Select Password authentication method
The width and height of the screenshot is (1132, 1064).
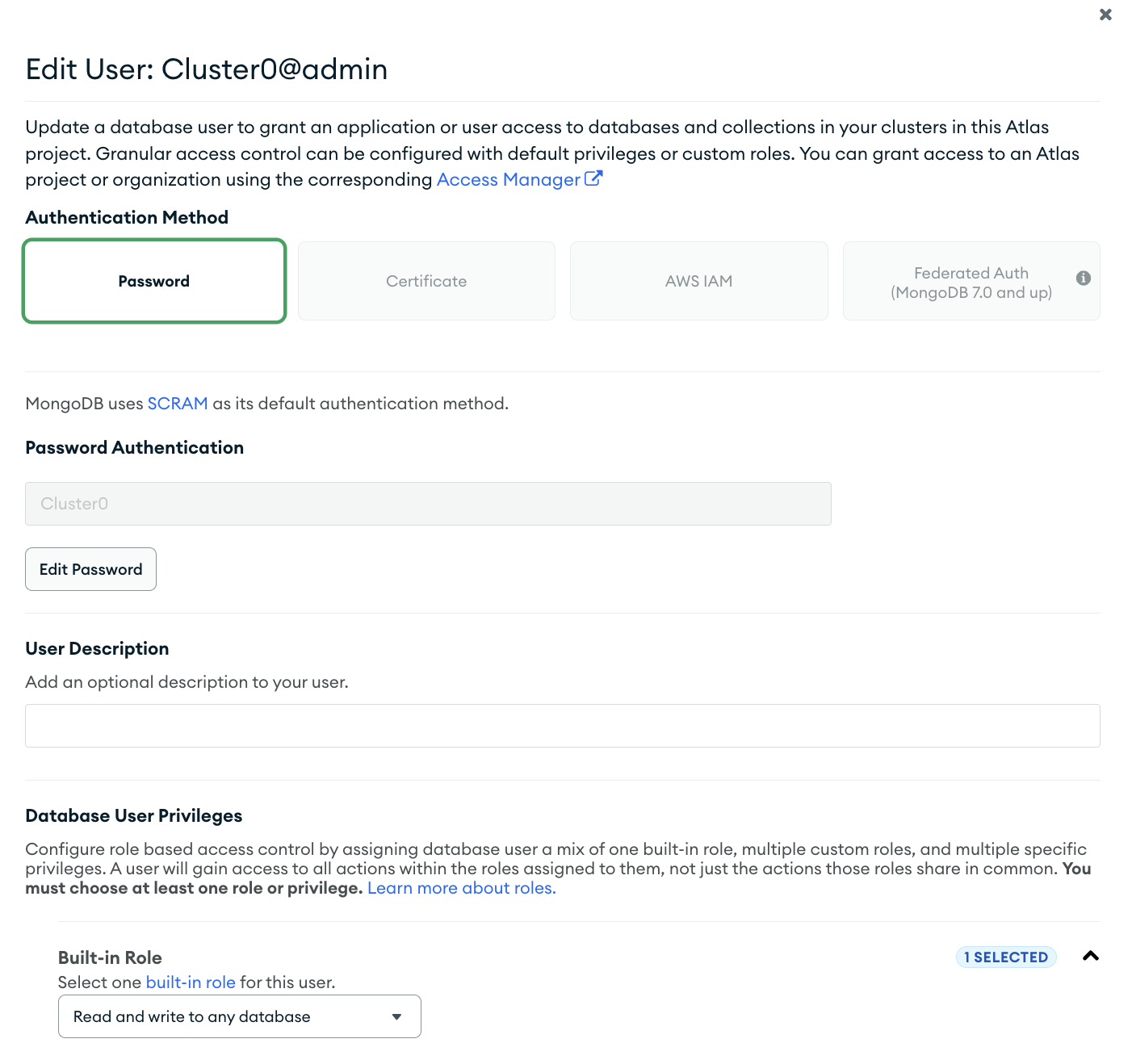pos(154,281)
